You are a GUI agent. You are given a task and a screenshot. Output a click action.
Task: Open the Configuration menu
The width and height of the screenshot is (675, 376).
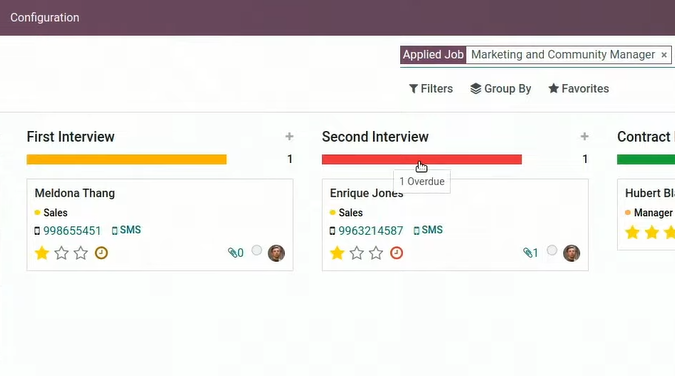[x=45, y=18]
